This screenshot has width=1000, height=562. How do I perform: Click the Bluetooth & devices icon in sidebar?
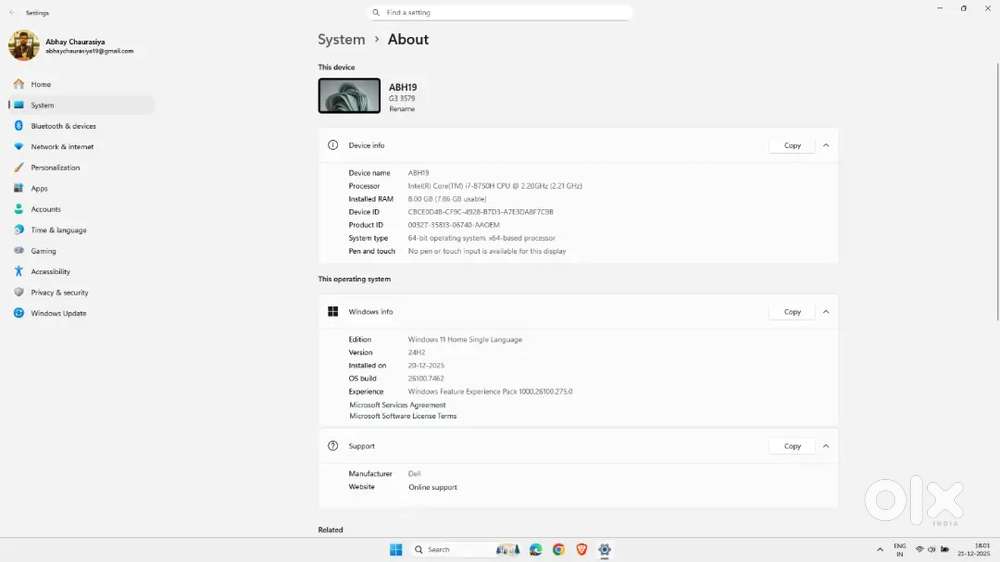pyautogui.click(x=18, y=126)
